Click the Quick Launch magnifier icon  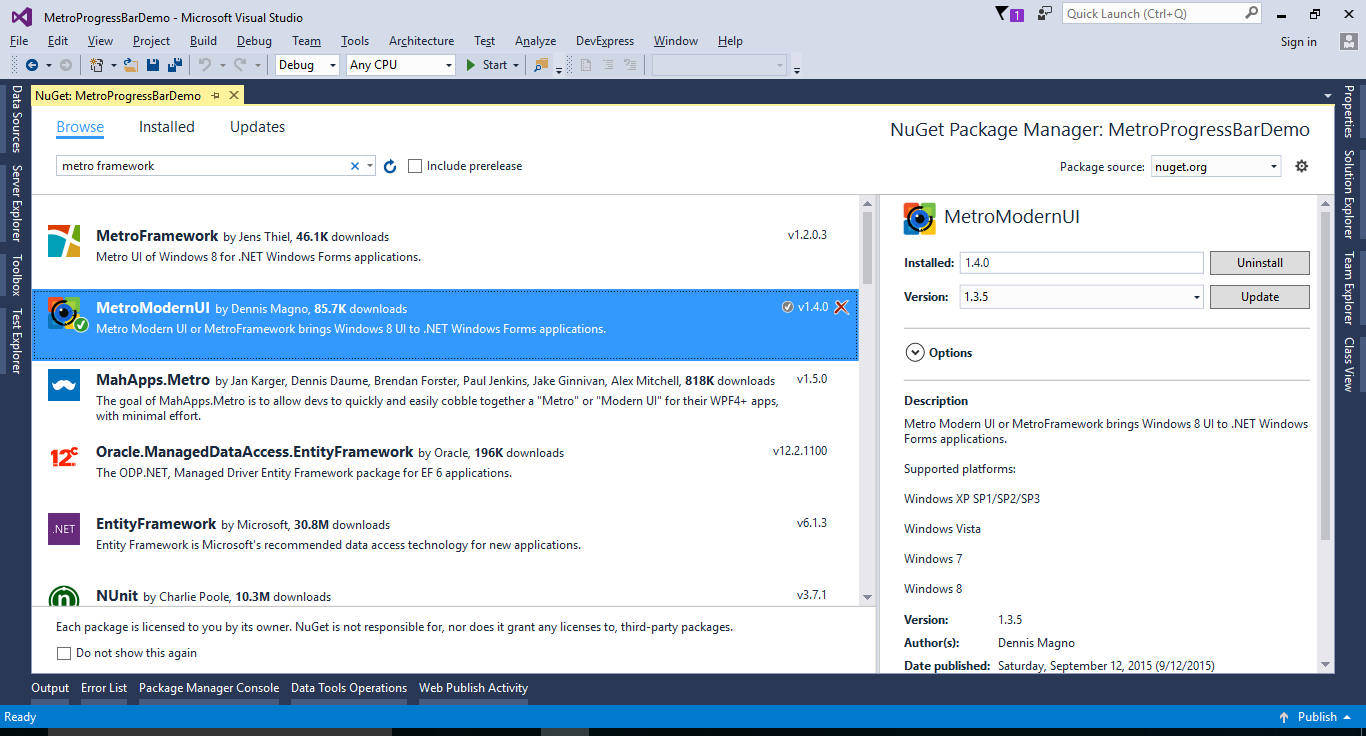(x=1251, y=14)
